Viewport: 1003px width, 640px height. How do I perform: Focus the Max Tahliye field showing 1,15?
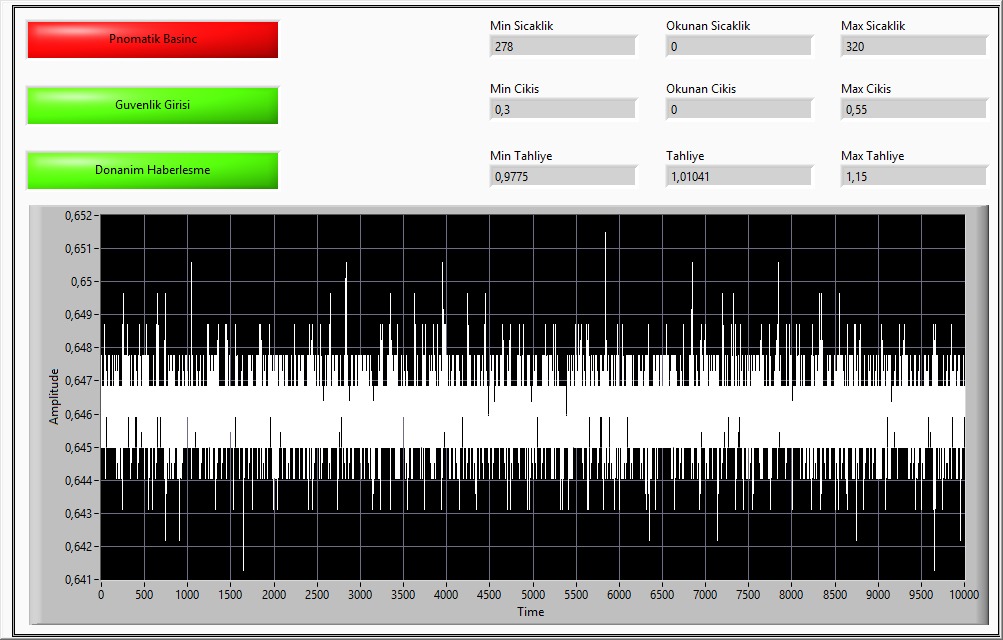pyautogui.click(x=913, y=176)
